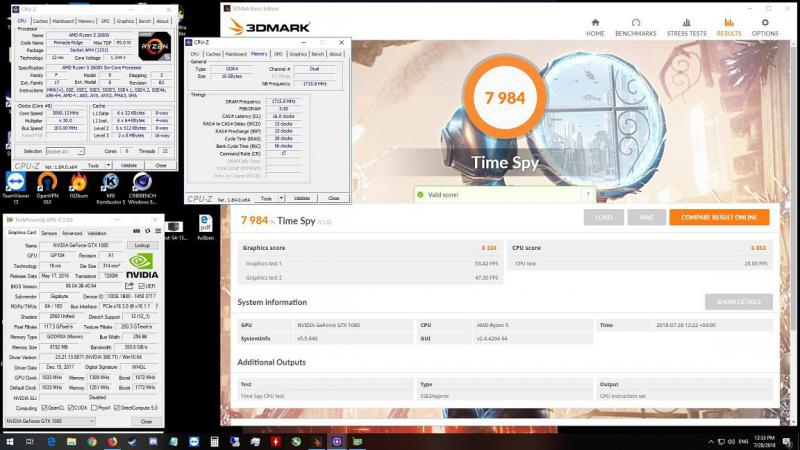Open the 3DMark Home page

pos(595,25)
